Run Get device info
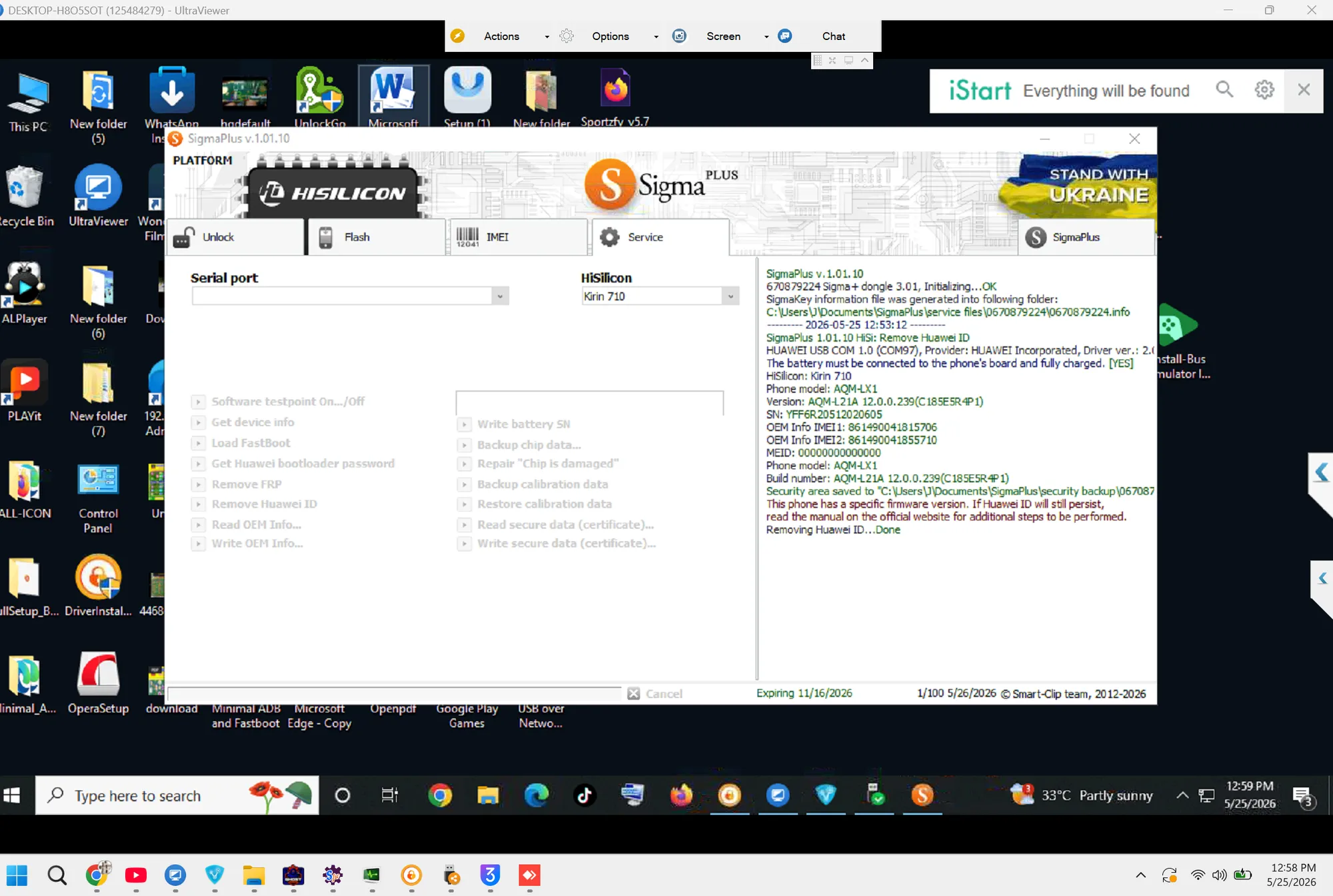Image resolution: width=1333 pixels, height=896 pixels. [x=244, y=422]
